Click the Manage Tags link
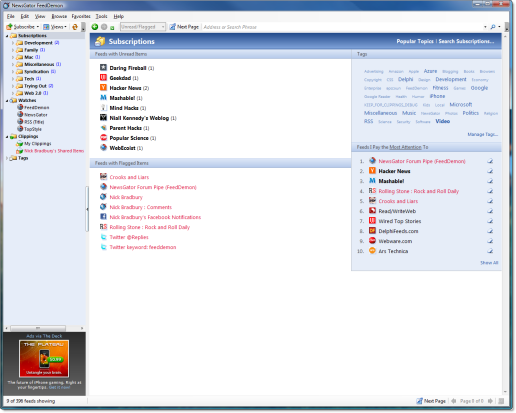The width and height of the screenshot is (516, 413). tap(483, 134)
